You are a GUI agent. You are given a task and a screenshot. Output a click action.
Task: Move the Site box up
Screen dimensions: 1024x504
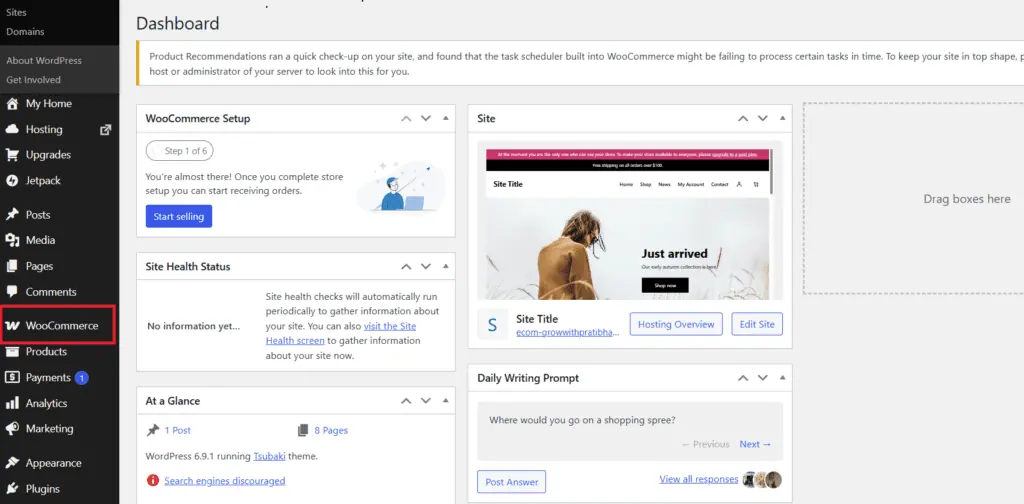[x=743, y=118]
